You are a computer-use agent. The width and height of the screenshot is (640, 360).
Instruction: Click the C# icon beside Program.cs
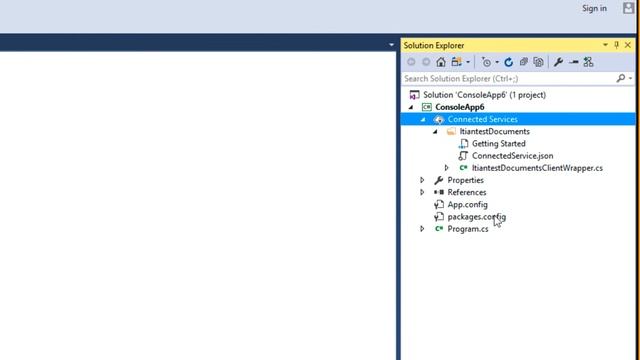(x=439, y=229)
